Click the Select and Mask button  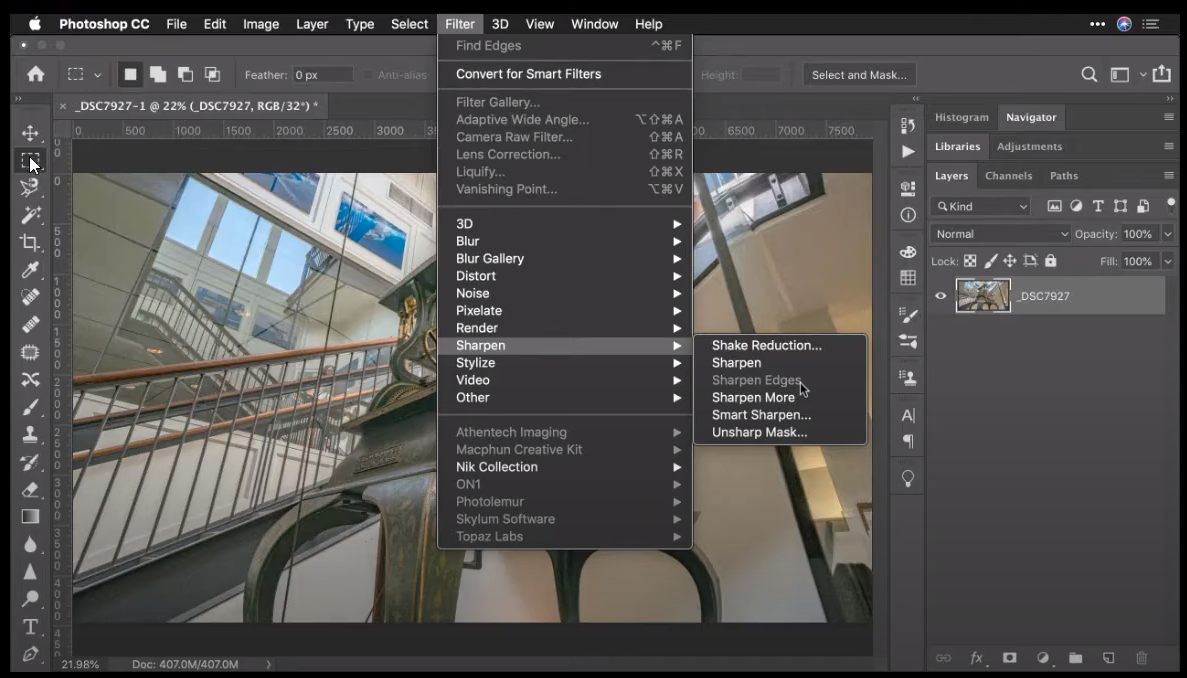(858, 74)
